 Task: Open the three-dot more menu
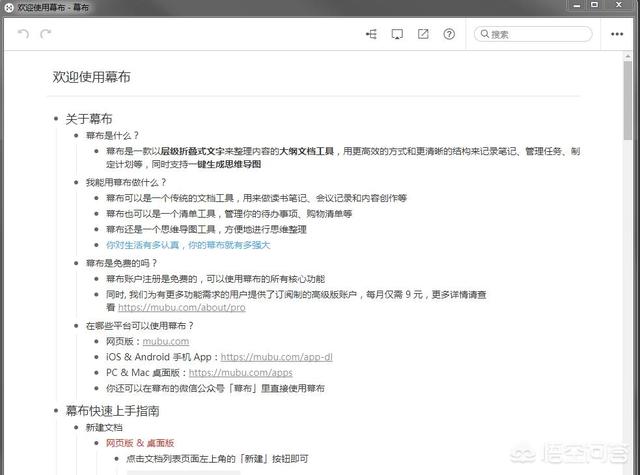point(617,34)
